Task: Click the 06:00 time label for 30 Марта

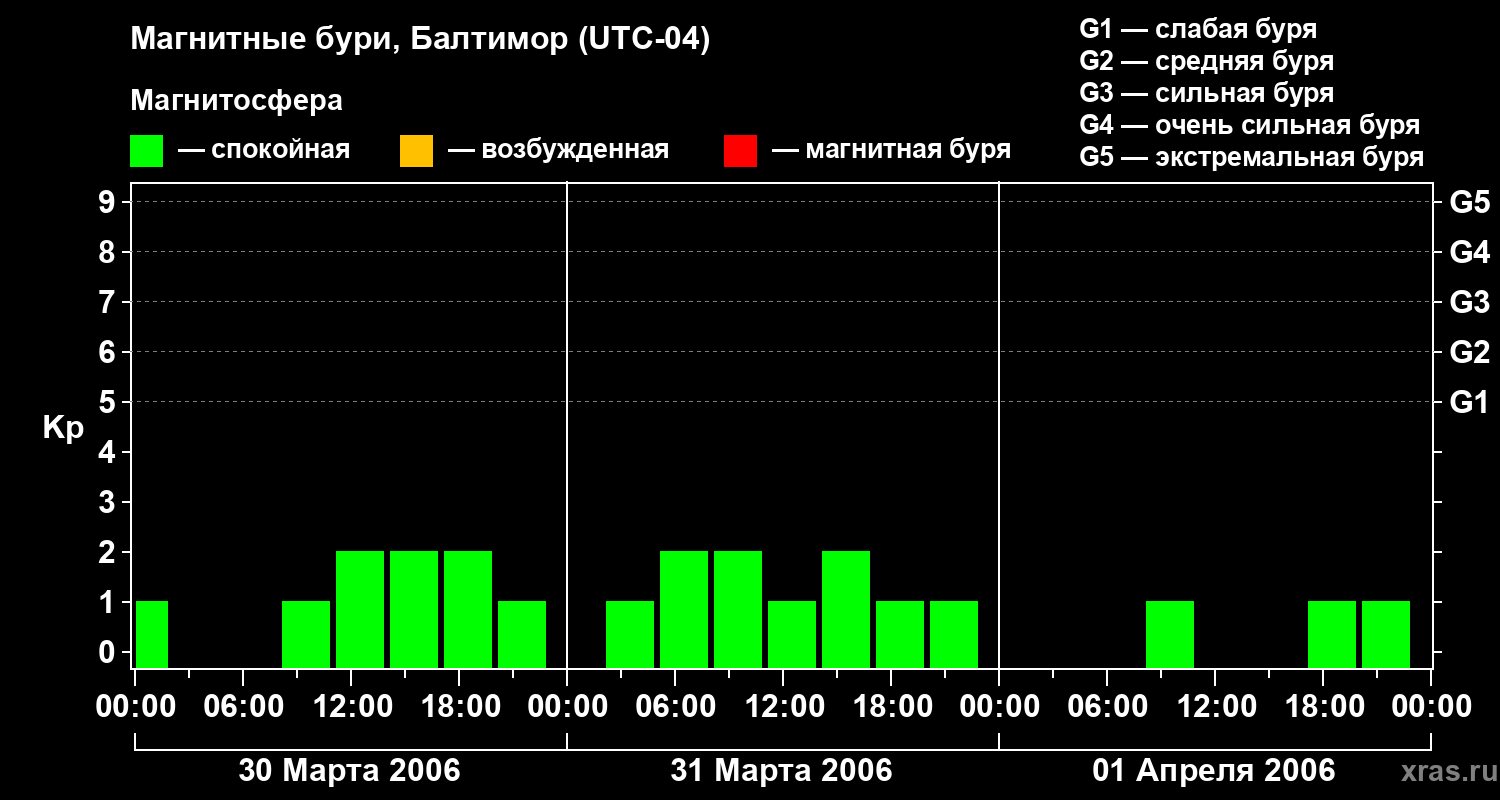Action: pyautogui.click(x=243, y=706)
